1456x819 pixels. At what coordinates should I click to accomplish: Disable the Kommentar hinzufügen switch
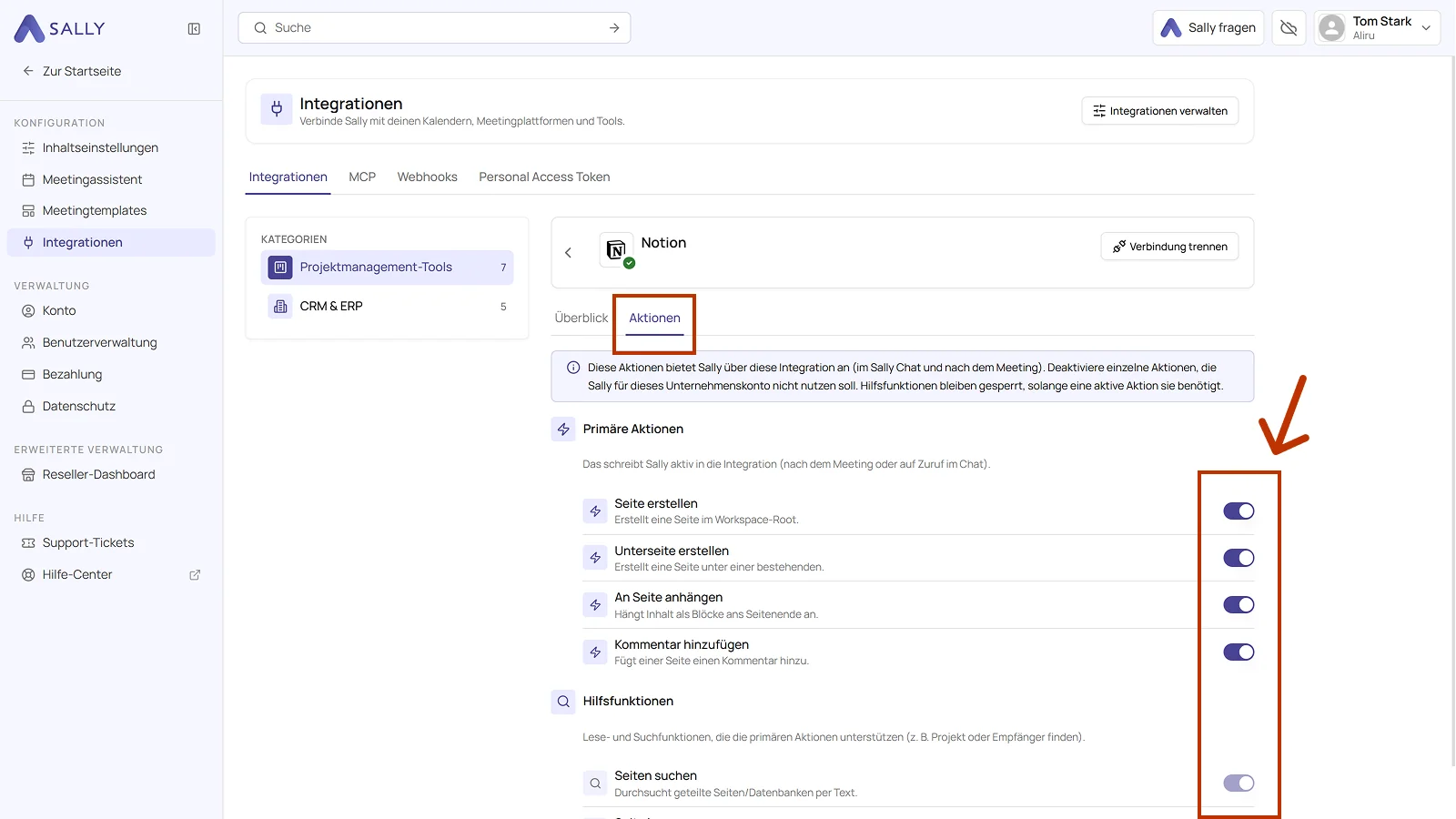tap(1239, 652)
